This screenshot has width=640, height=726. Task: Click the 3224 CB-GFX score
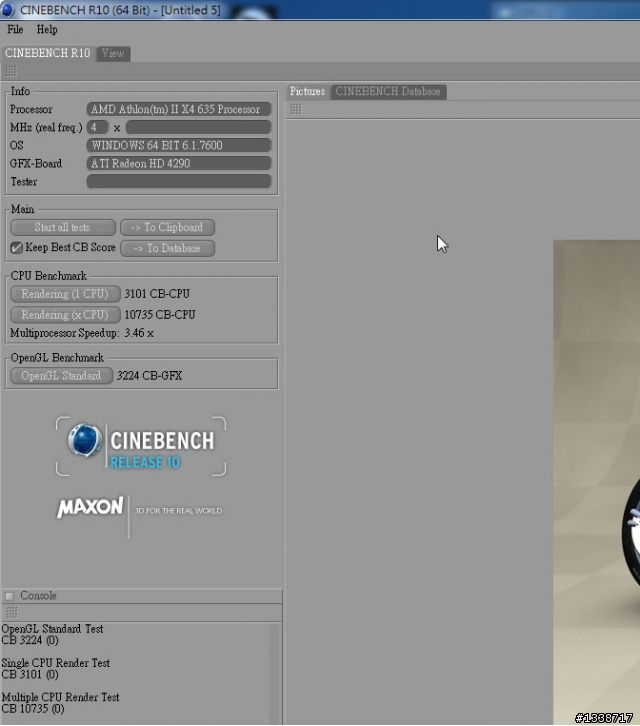point(149,376)
